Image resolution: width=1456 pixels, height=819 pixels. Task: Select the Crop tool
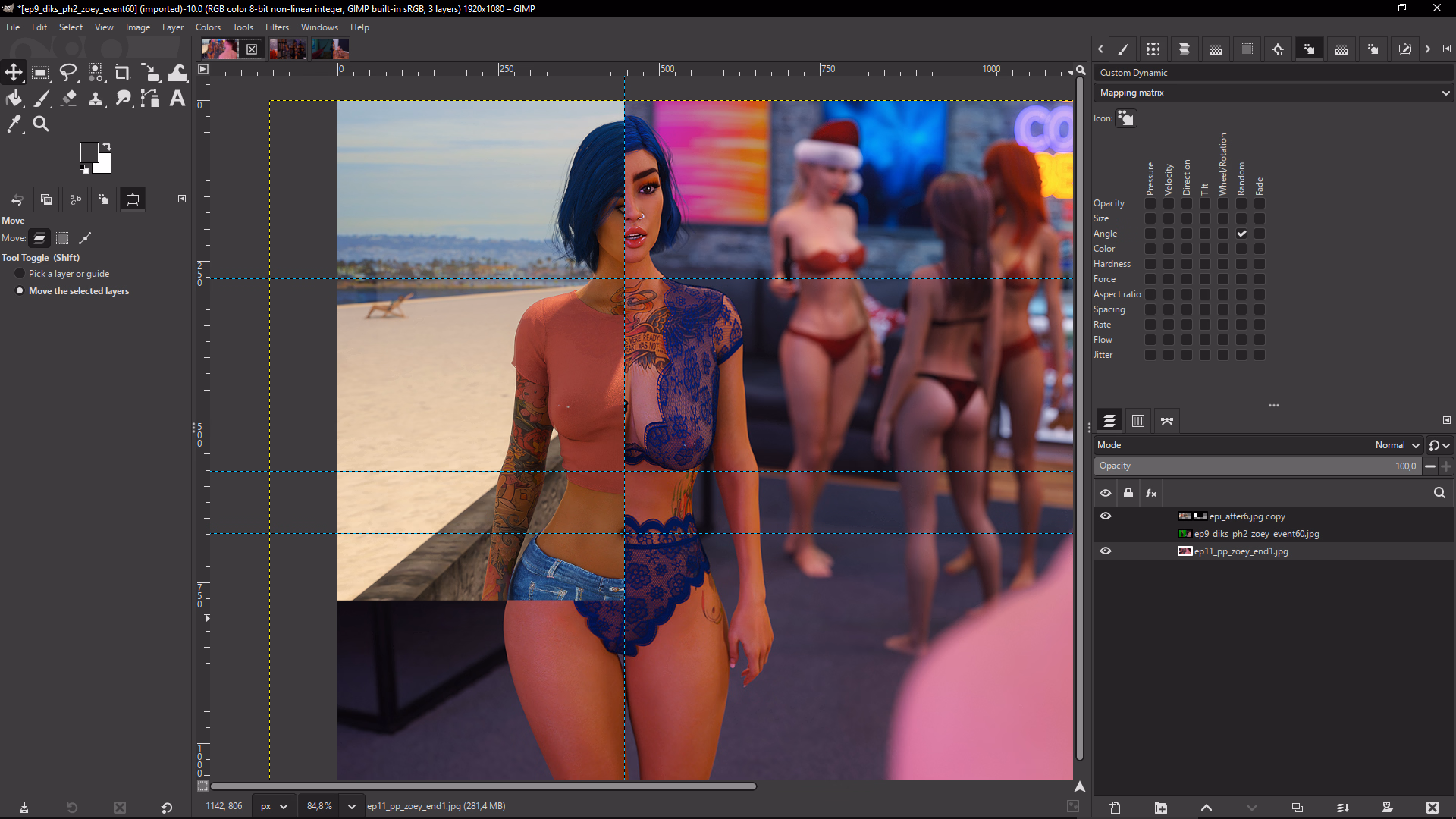click(x=122, y=73)
